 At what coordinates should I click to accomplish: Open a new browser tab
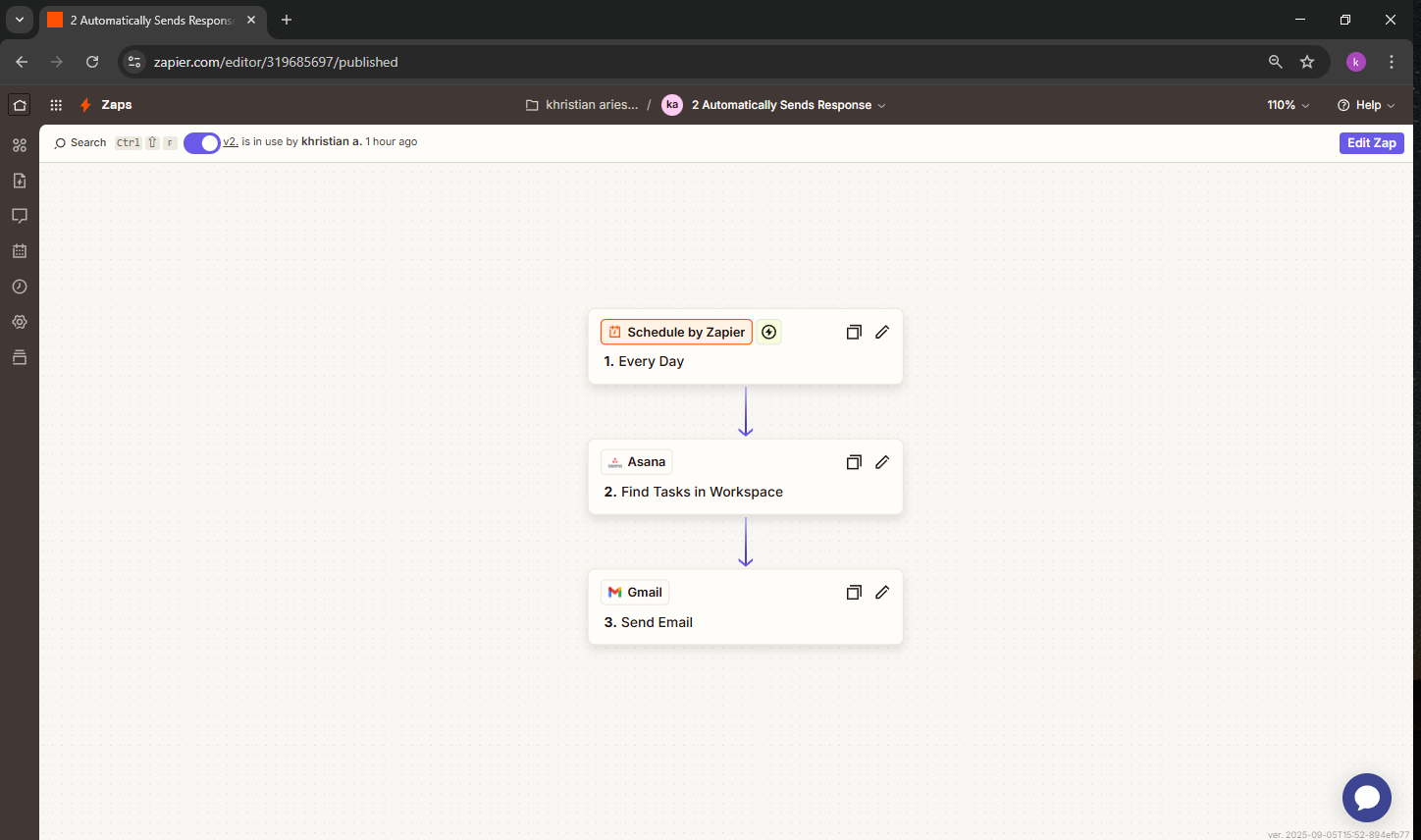(287, 20)
